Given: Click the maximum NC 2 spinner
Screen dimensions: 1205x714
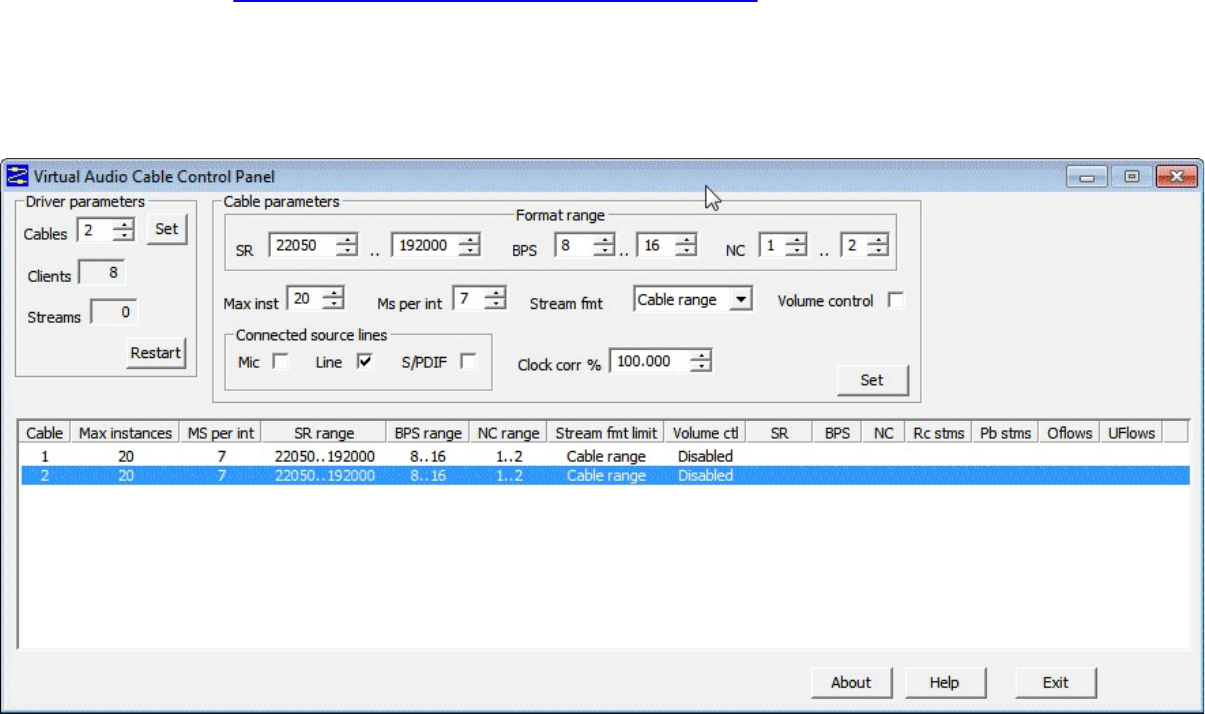Looking at the screenshot, I should click(x=877, y=246).
